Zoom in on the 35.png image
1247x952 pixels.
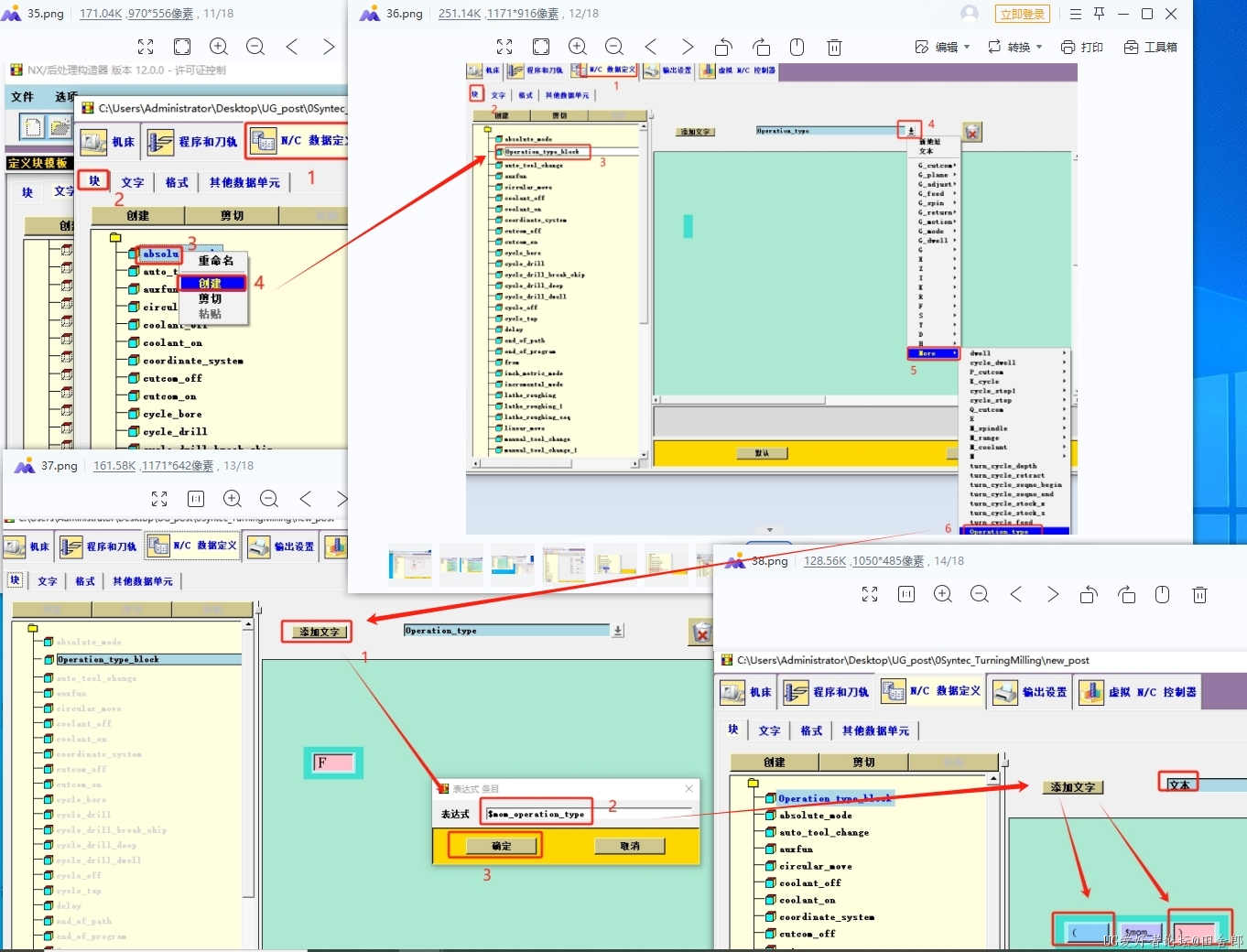[x=219, y=47]
